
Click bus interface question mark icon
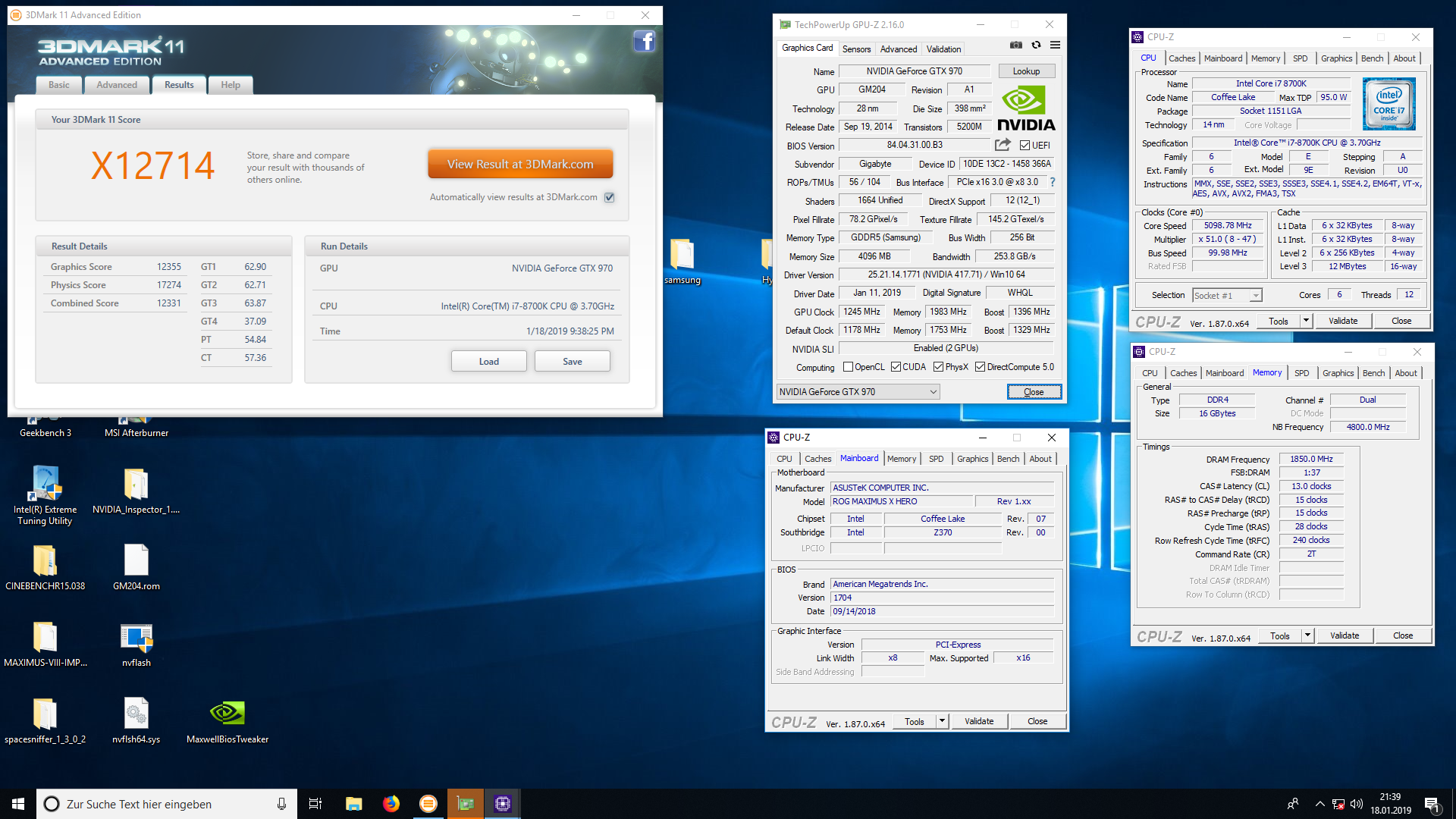(1053, 182)
